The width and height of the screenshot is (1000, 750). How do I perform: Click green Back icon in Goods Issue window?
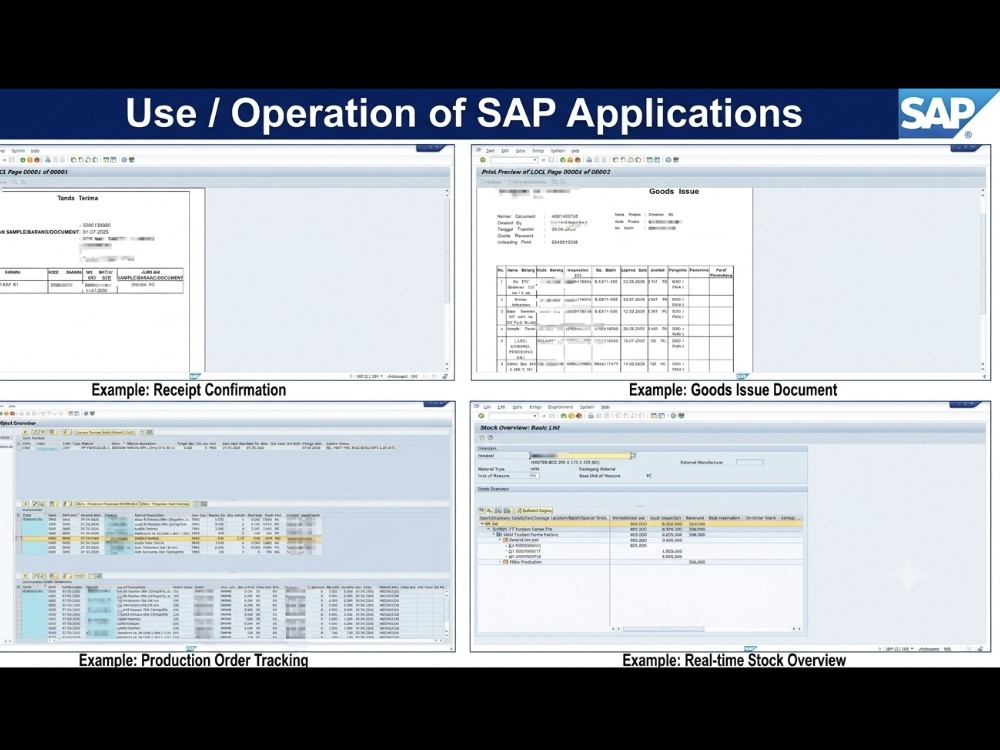pos(562,160)
